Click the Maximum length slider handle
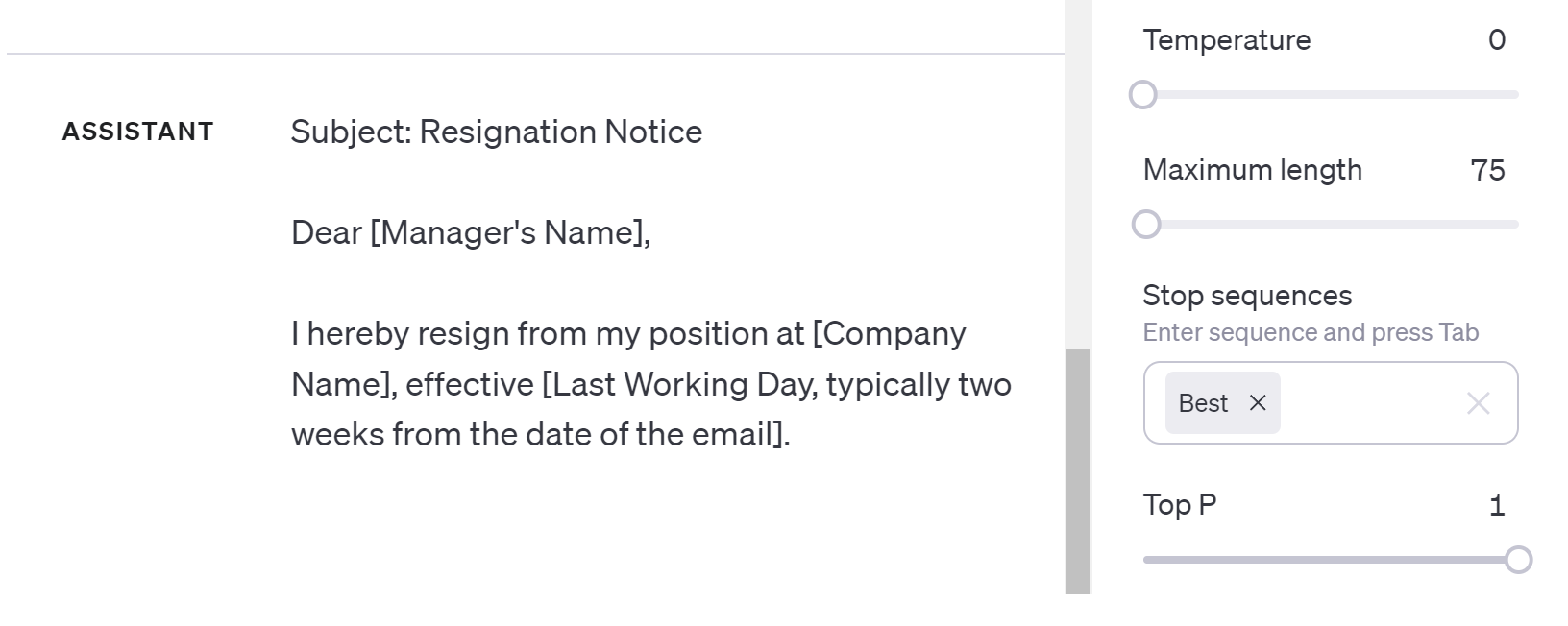This screenshot has height=626, width=1568. tap(1145, 225)
